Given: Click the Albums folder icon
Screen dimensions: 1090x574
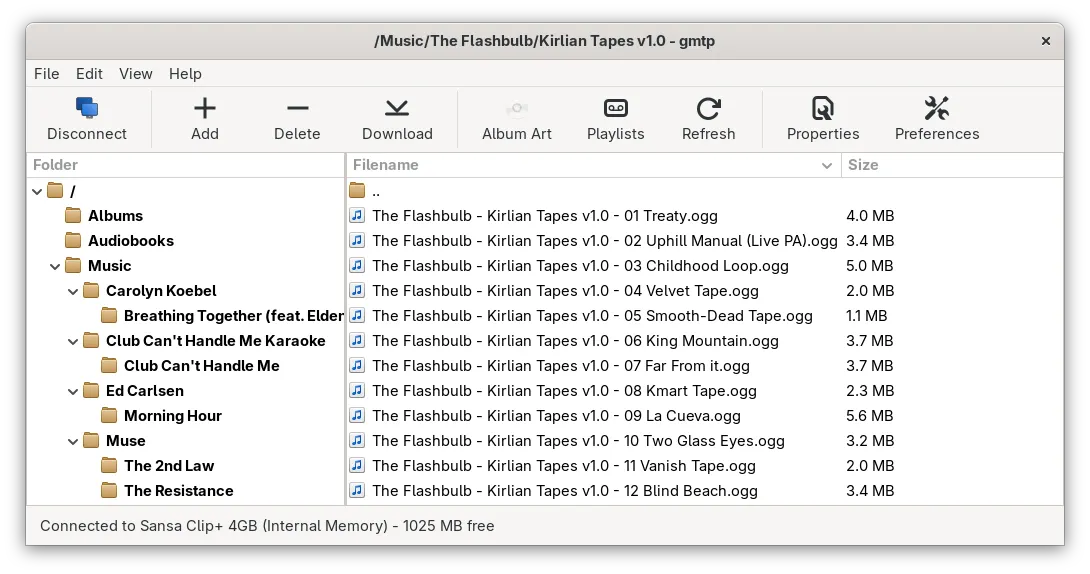Looking at the screenshot, I should tap(73, 215).
